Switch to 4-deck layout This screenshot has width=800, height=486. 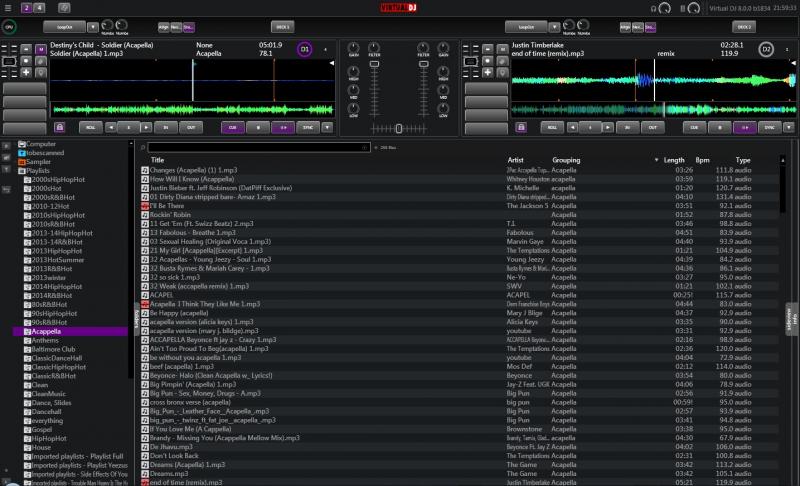coord(39,8)
